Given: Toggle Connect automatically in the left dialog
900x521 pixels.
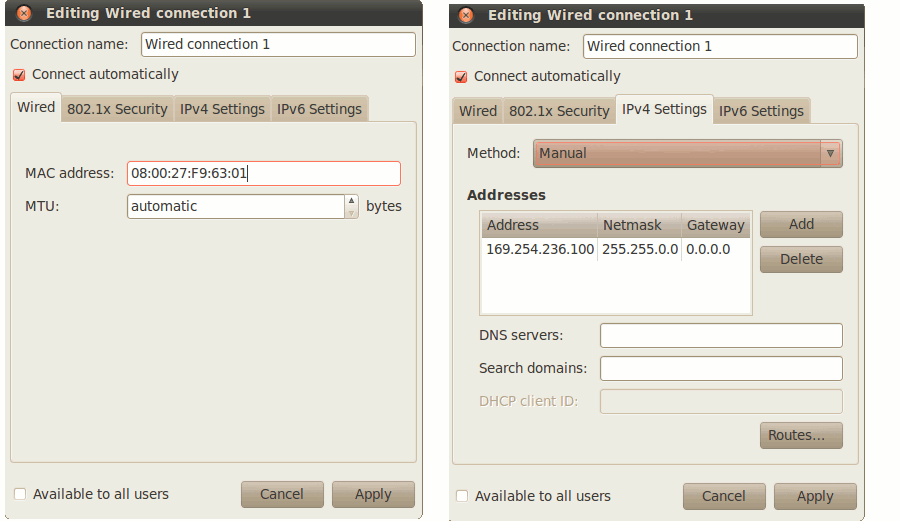Looking at the screenshot, I should click(19, 75).
